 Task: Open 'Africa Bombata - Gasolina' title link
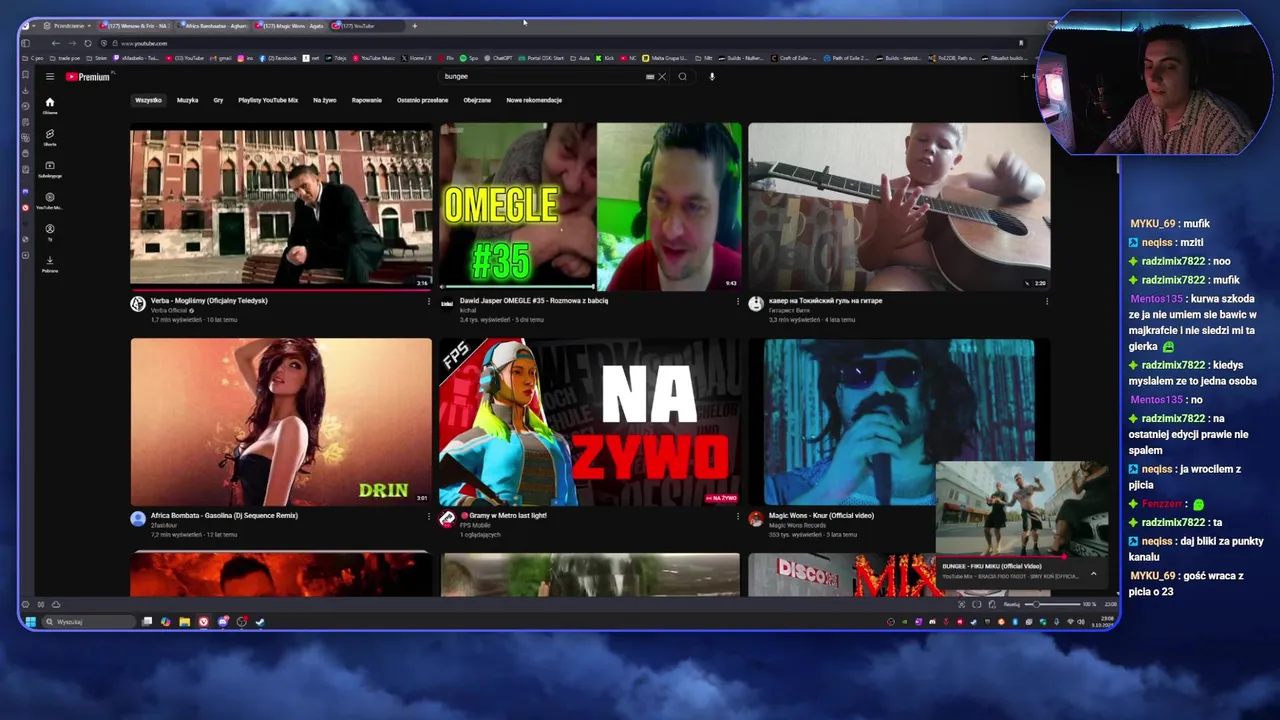click(x=224, y=516)
